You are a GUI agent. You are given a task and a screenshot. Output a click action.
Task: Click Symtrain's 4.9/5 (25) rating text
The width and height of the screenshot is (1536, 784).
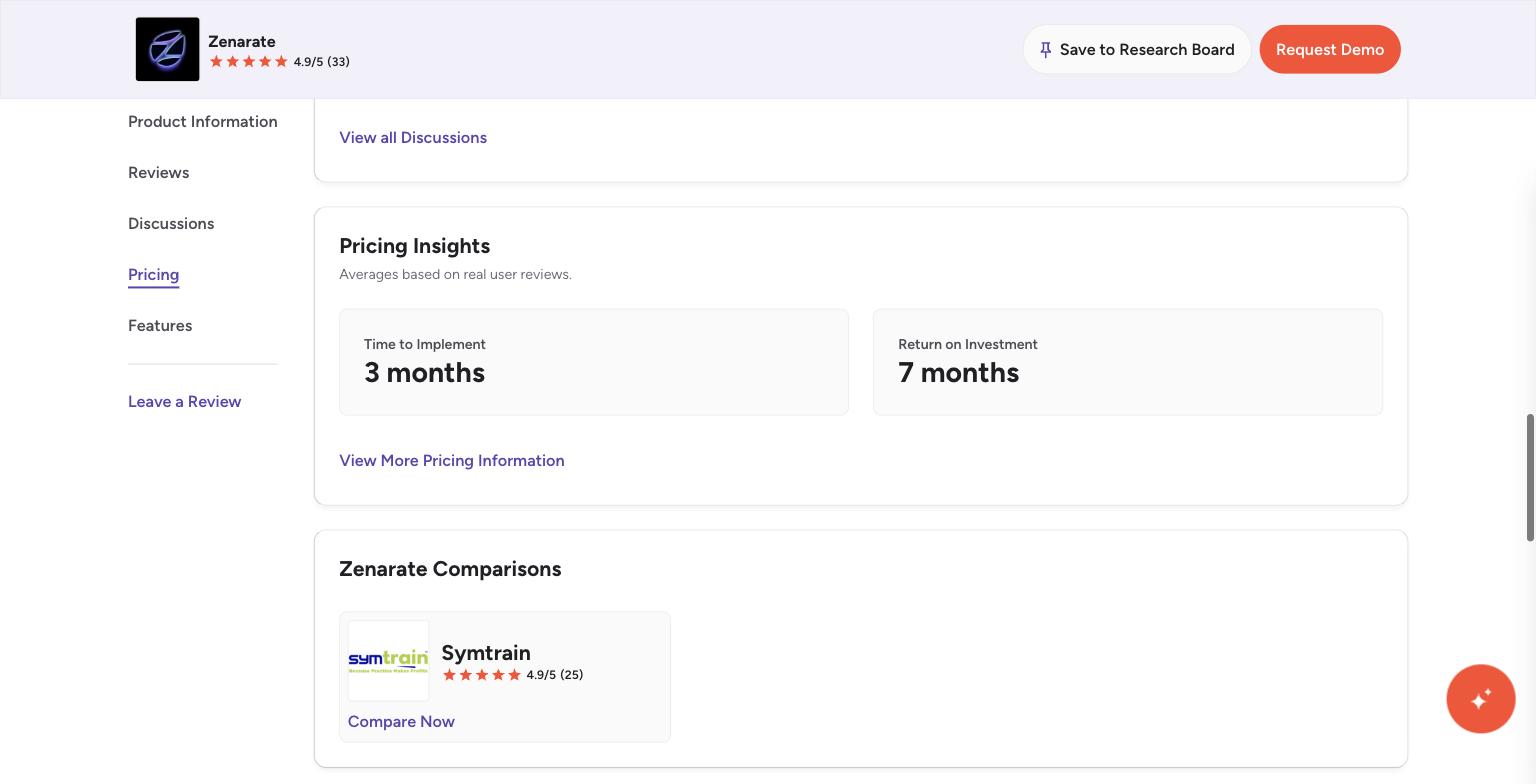click(x=555, y=675)
